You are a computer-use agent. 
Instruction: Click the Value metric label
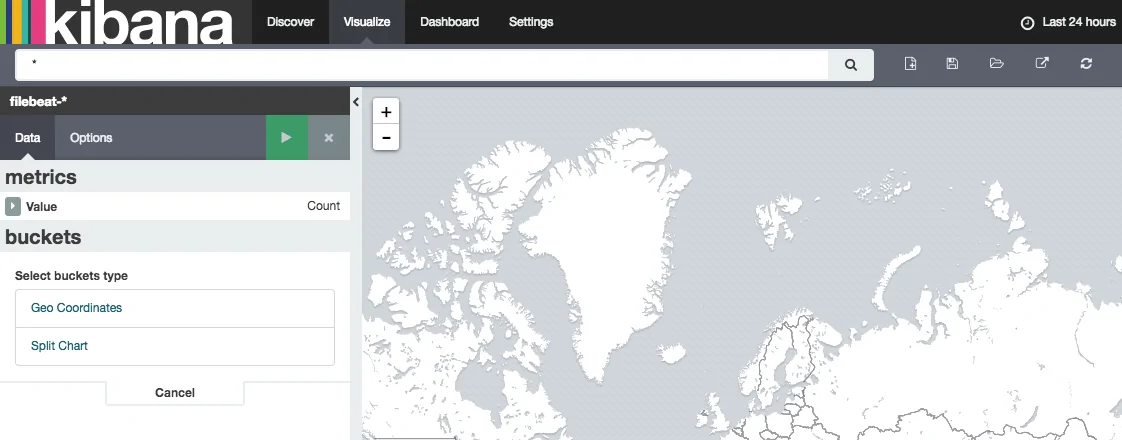[x=42, y=207]
